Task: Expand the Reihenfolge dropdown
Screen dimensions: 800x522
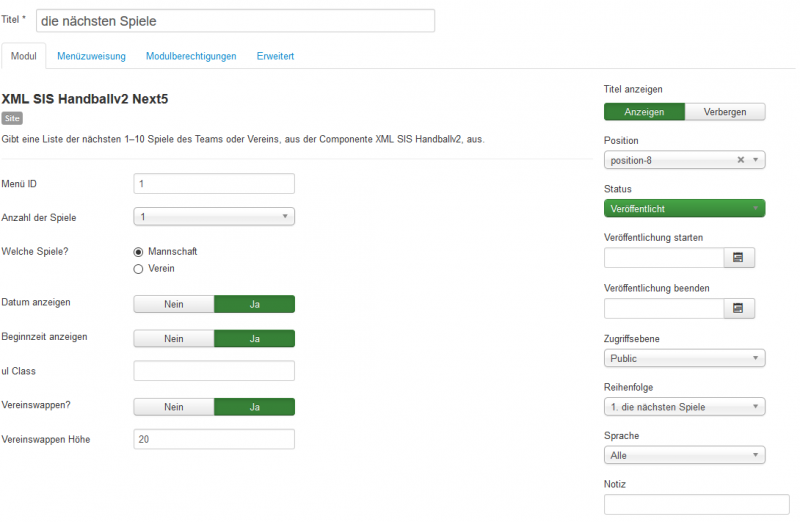Action: (x=684, y=407)
